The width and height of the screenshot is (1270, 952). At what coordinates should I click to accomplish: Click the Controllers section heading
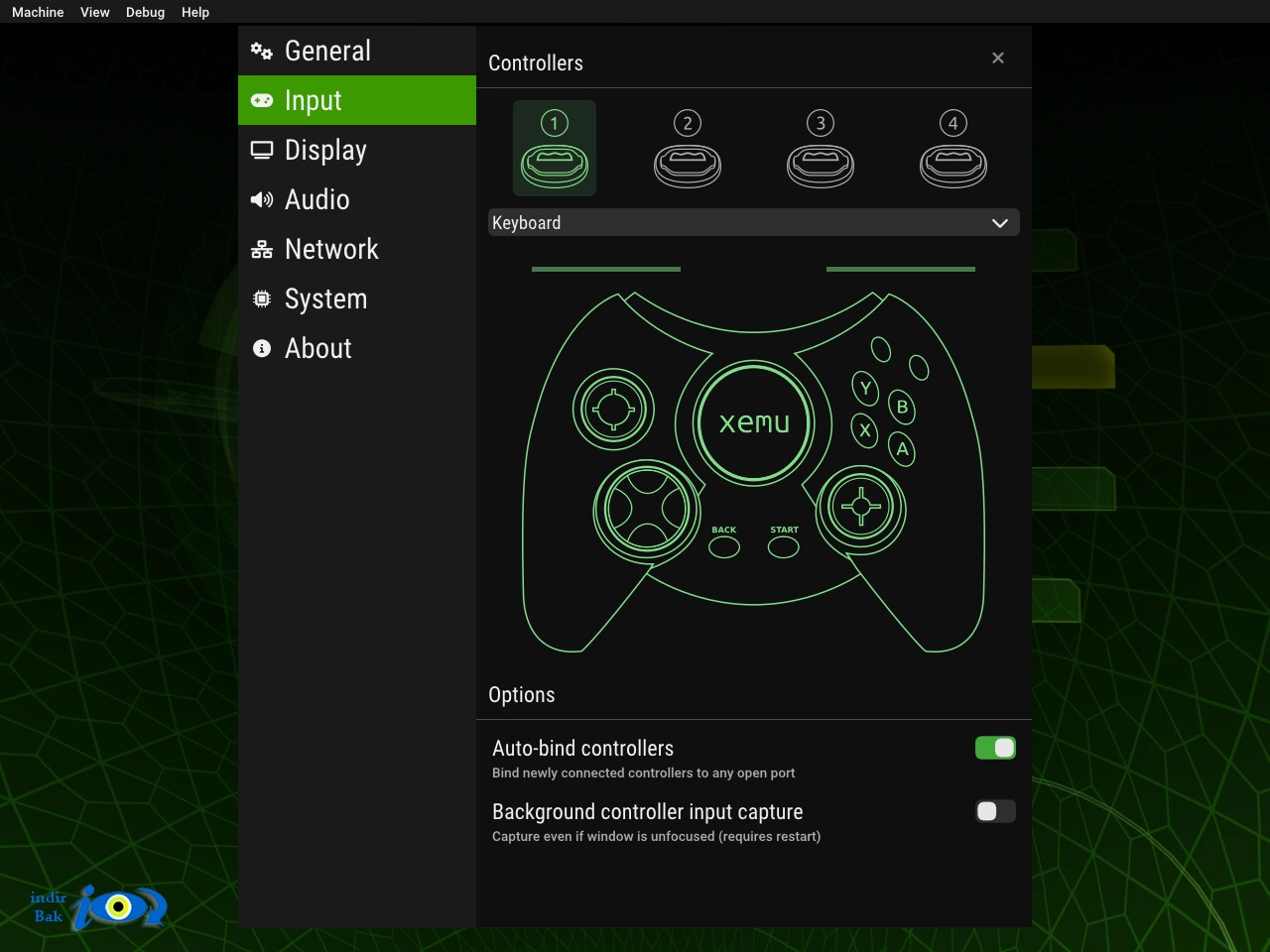click(x=536, y=63)
